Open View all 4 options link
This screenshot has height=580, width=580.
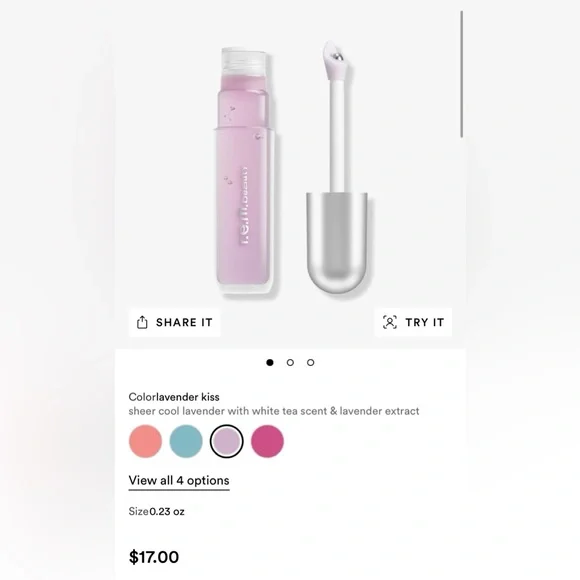[x=179, y=480]
